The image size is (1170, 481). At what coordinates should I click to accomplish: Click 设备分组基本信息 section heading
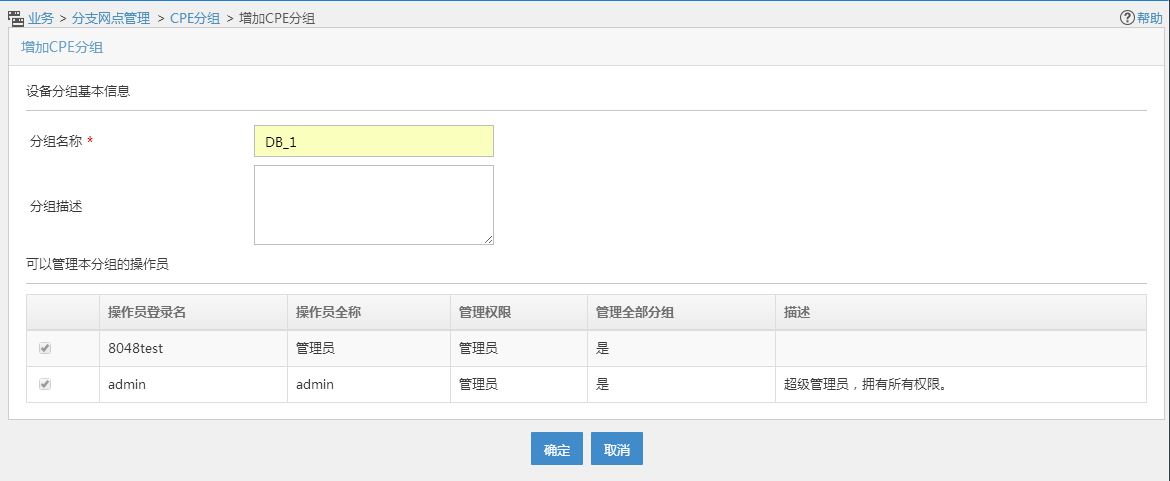click(78, 92)
